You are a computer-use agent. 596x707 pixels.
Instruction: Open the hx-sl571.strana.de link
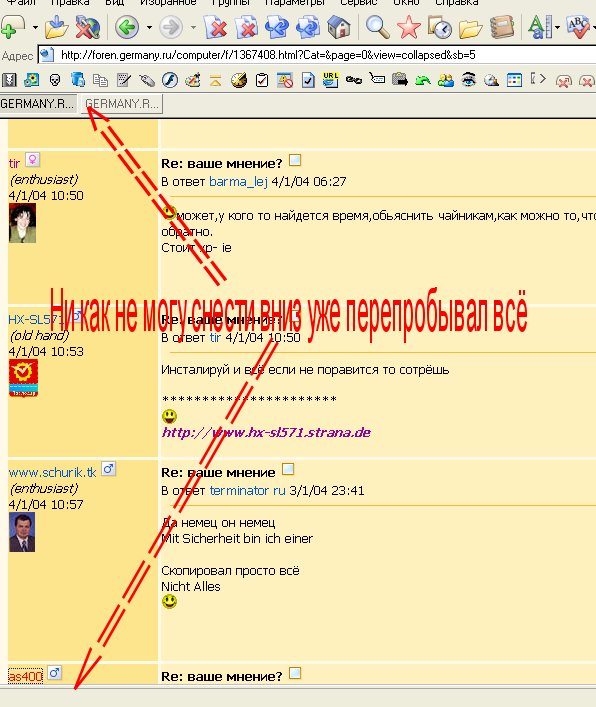(x=266, y=432)
